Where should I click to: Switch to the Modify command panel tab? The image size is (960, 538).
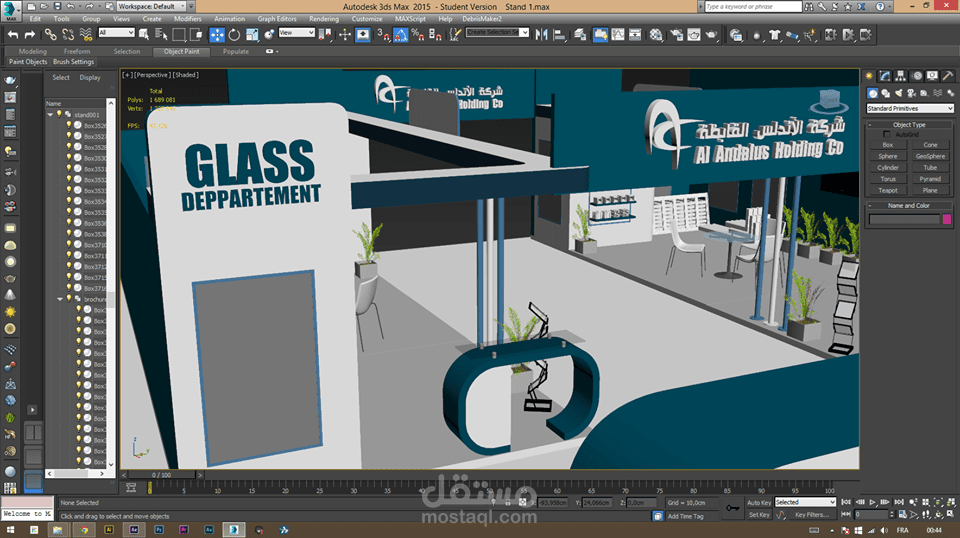coord(885,76)
